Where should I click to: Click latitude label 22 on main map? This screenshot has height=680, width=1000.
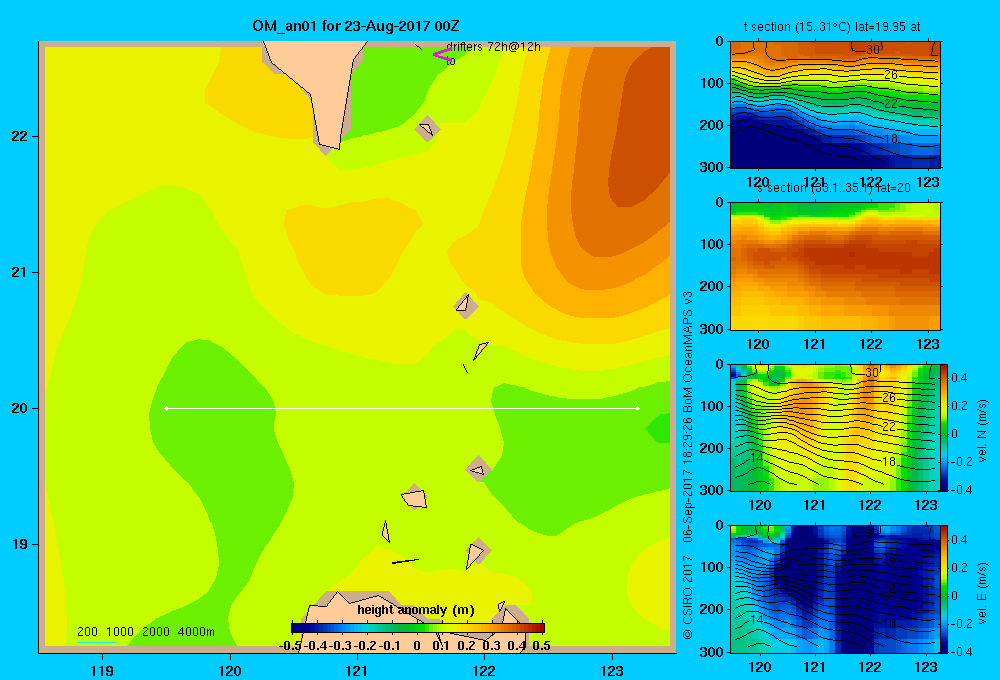click(20, 136)
